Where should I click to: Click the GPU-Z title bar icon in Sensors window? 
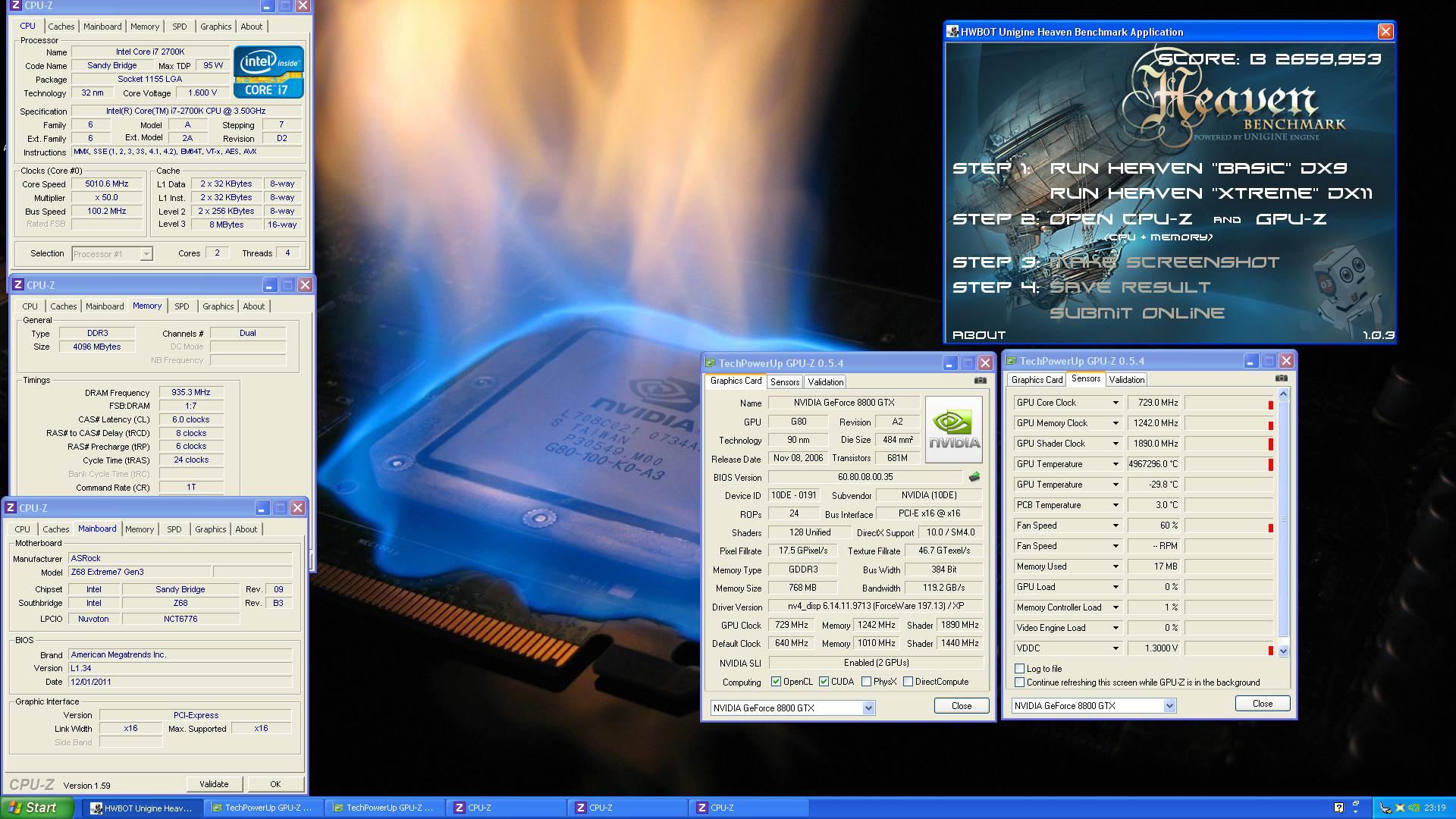point(1012,361)
